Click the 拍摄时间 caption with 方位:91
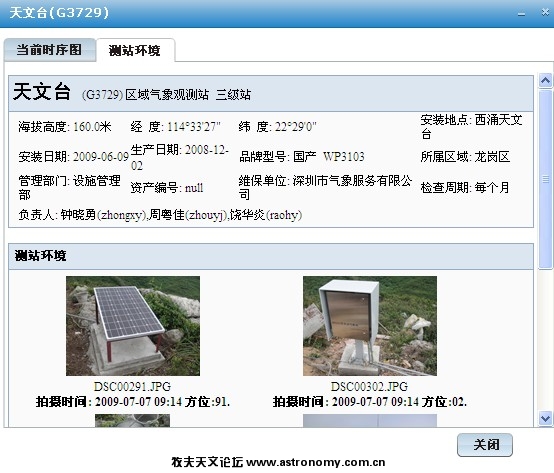Image resolution: width=554 pixels, height=473 pixels. coord(133,402)
